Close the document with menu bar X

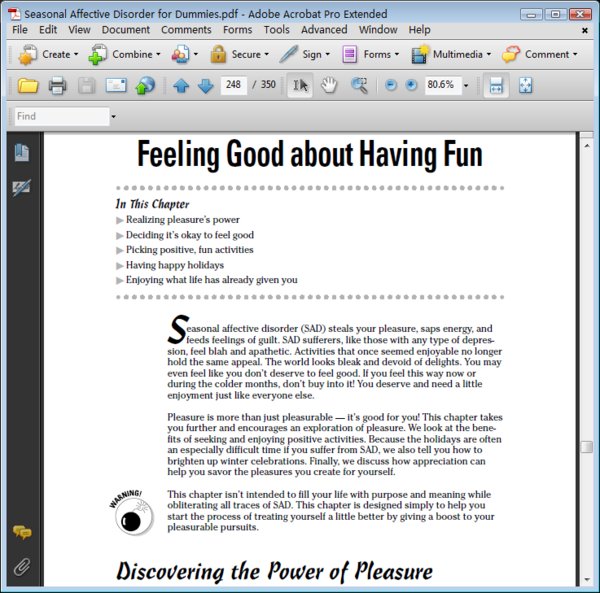(585, 30)
